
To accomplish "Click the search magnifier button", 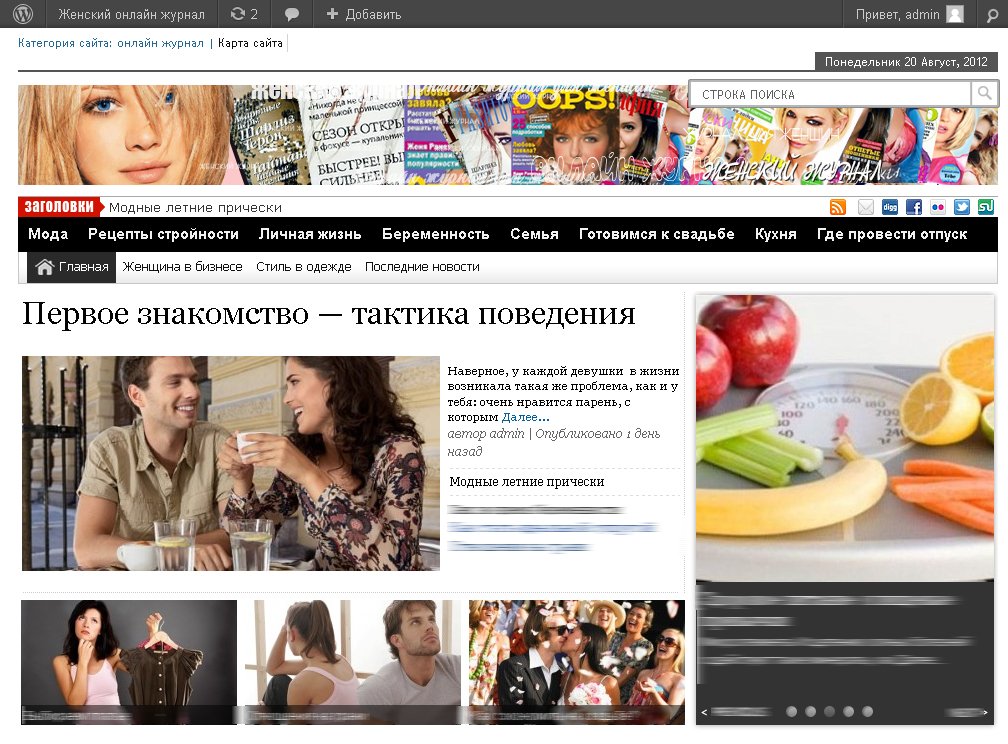I will pos(985,94).
